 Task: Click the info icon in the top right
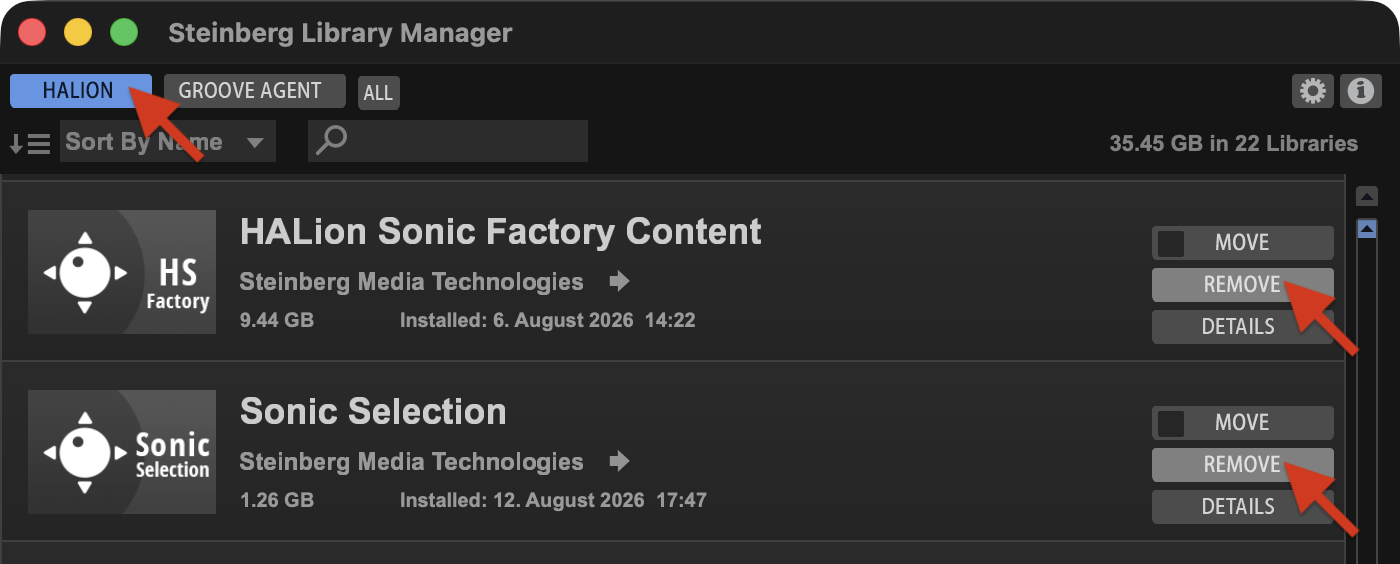pyautogui.click(x=1360, y=91)
